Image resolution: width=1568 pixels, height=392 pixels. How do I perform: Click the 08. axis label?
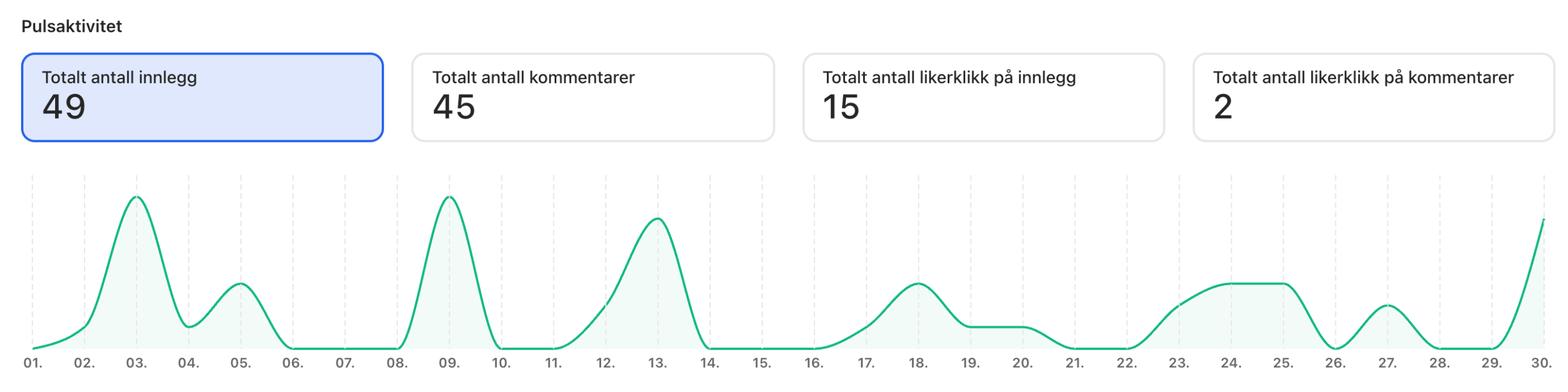(398, 363)
